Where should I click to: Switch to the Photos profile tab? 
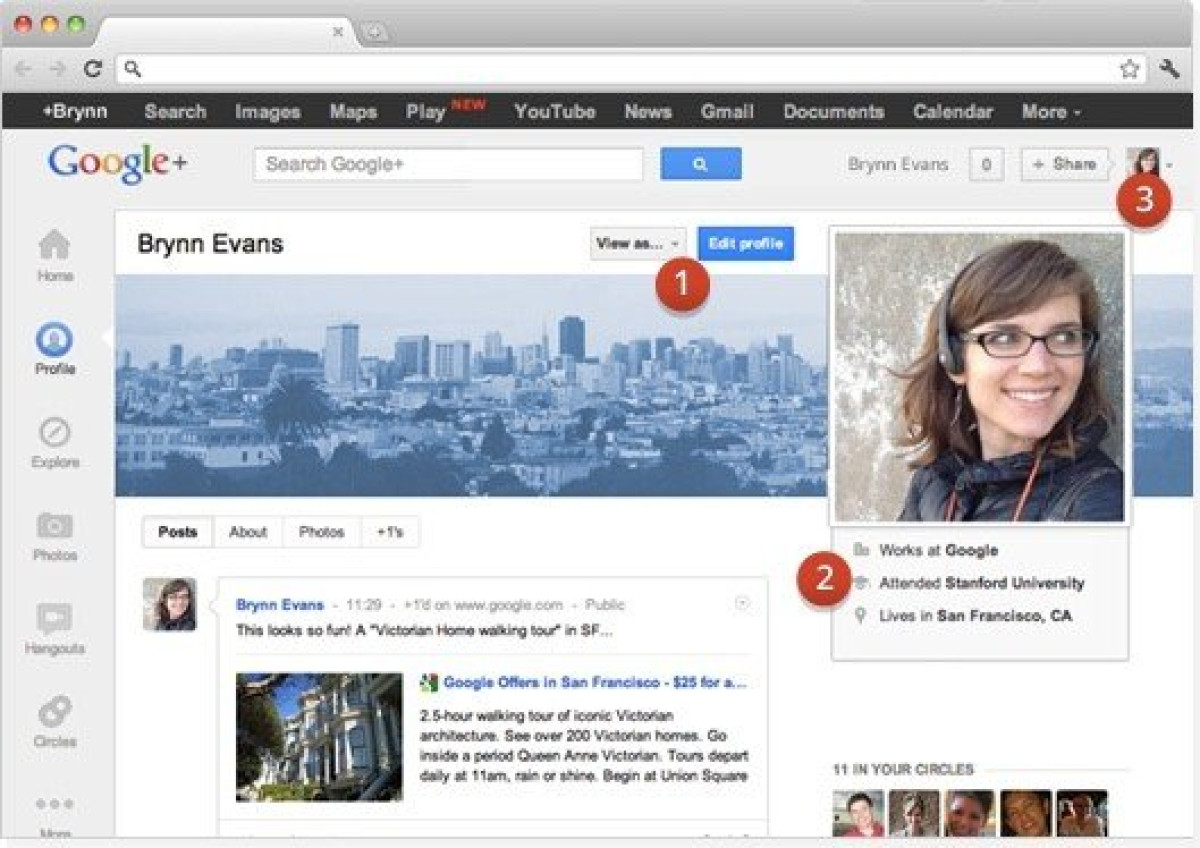coord(321,532)
